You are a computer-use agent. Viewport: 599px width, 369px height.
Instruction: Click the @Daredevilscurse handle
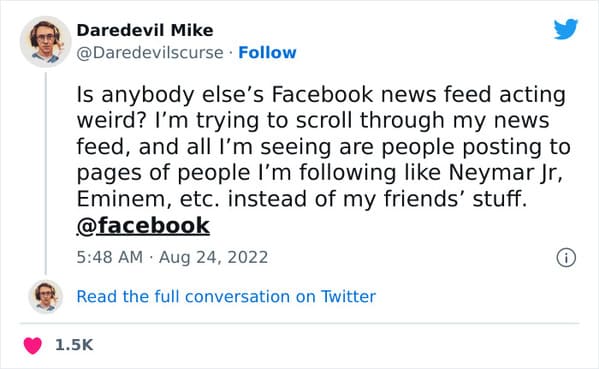(150, 53)
